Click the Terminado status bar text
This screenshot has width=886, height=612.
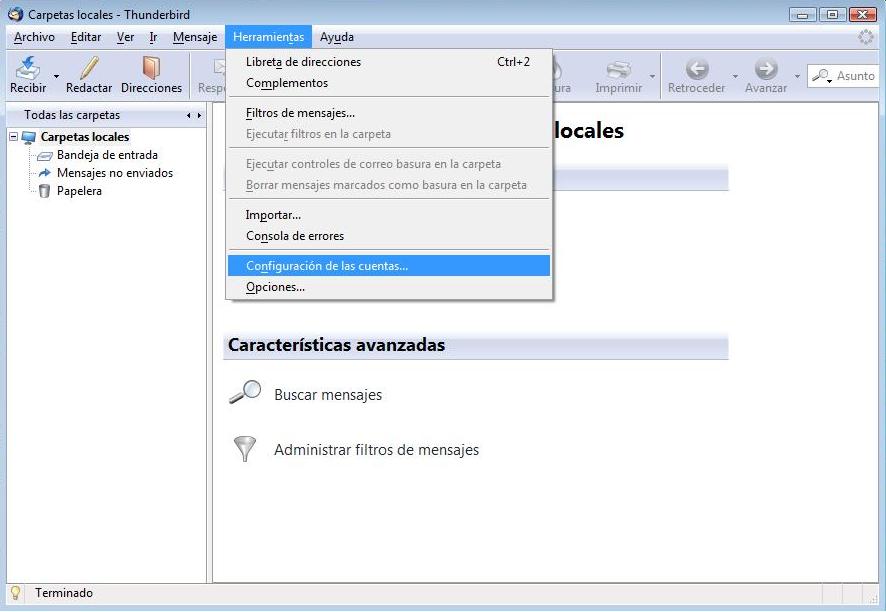64,593
